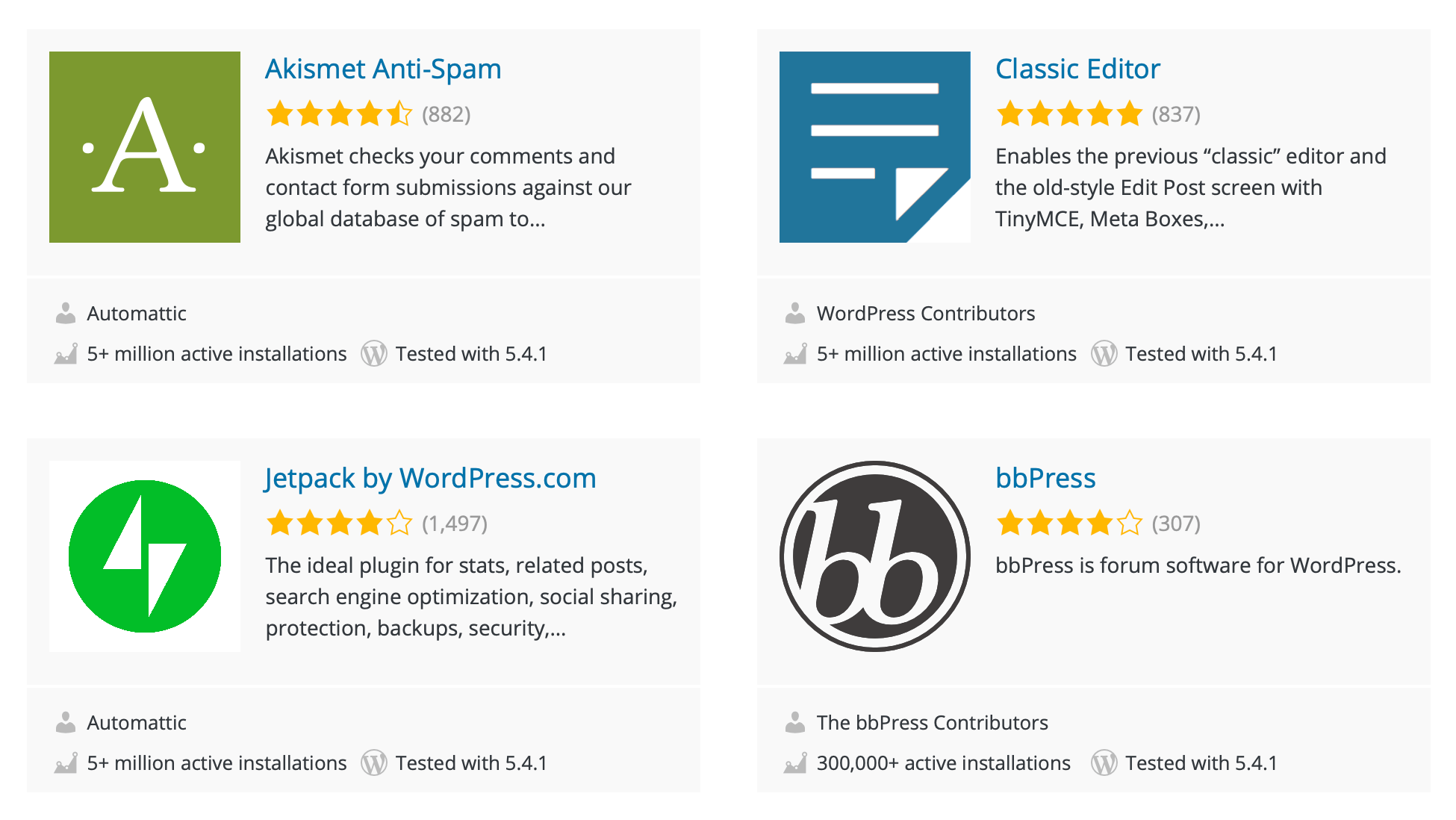Click the half-filled fifth star on Akismet's rating
1456x820 pixels.
coord(400,114)
